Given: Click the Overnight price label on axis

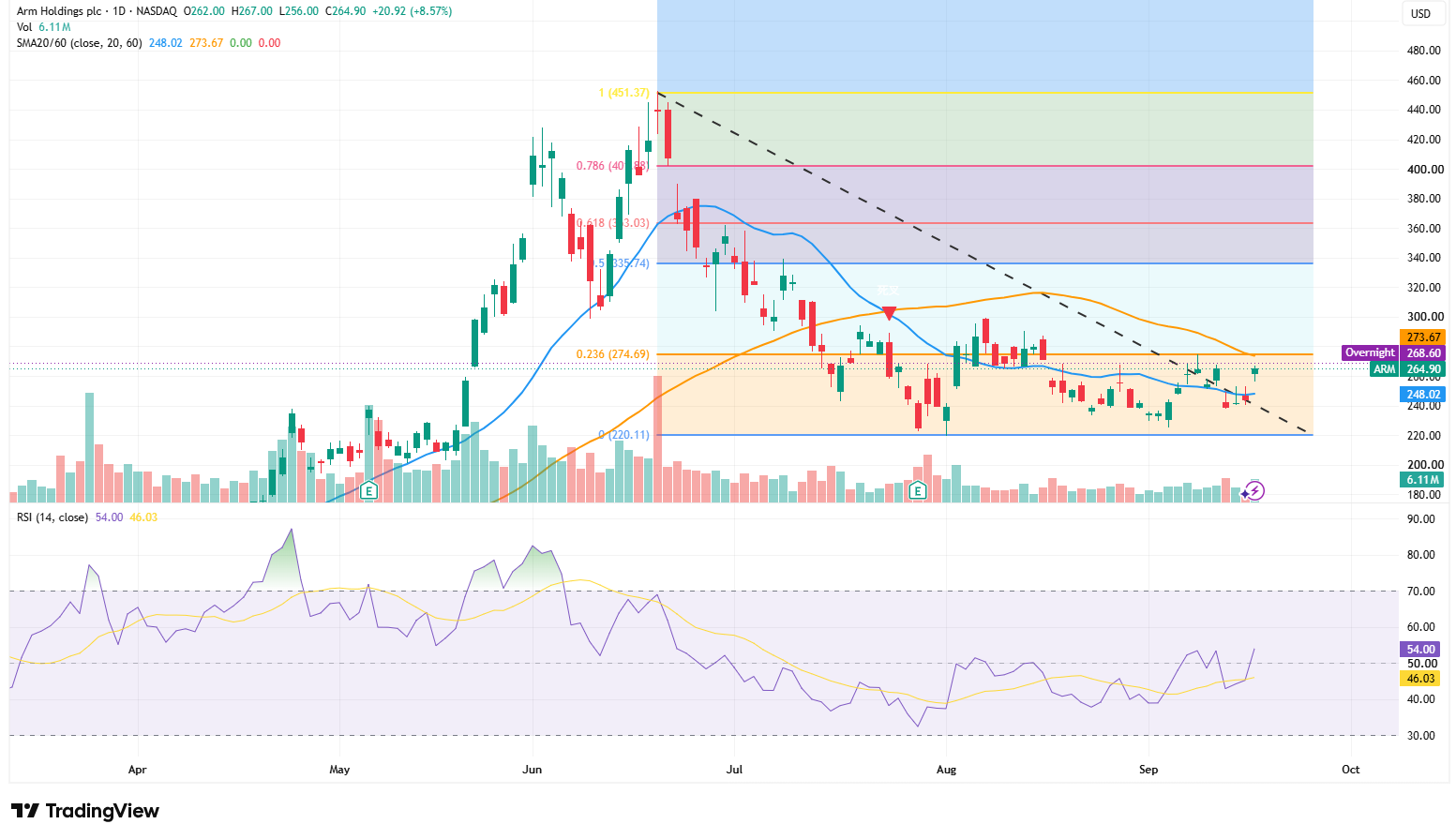Looking at the screenshot, I should [1370, 353].
